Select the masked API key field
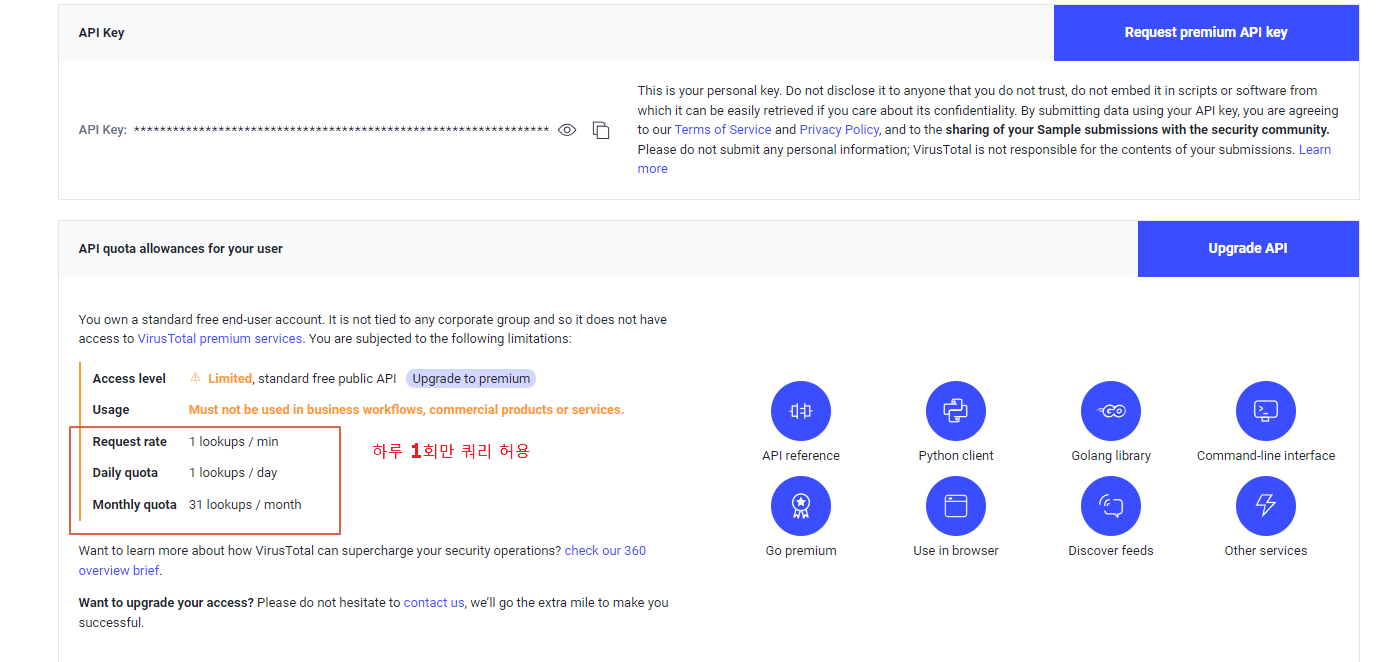This screenshot has height=662, width=1379. 341,130
